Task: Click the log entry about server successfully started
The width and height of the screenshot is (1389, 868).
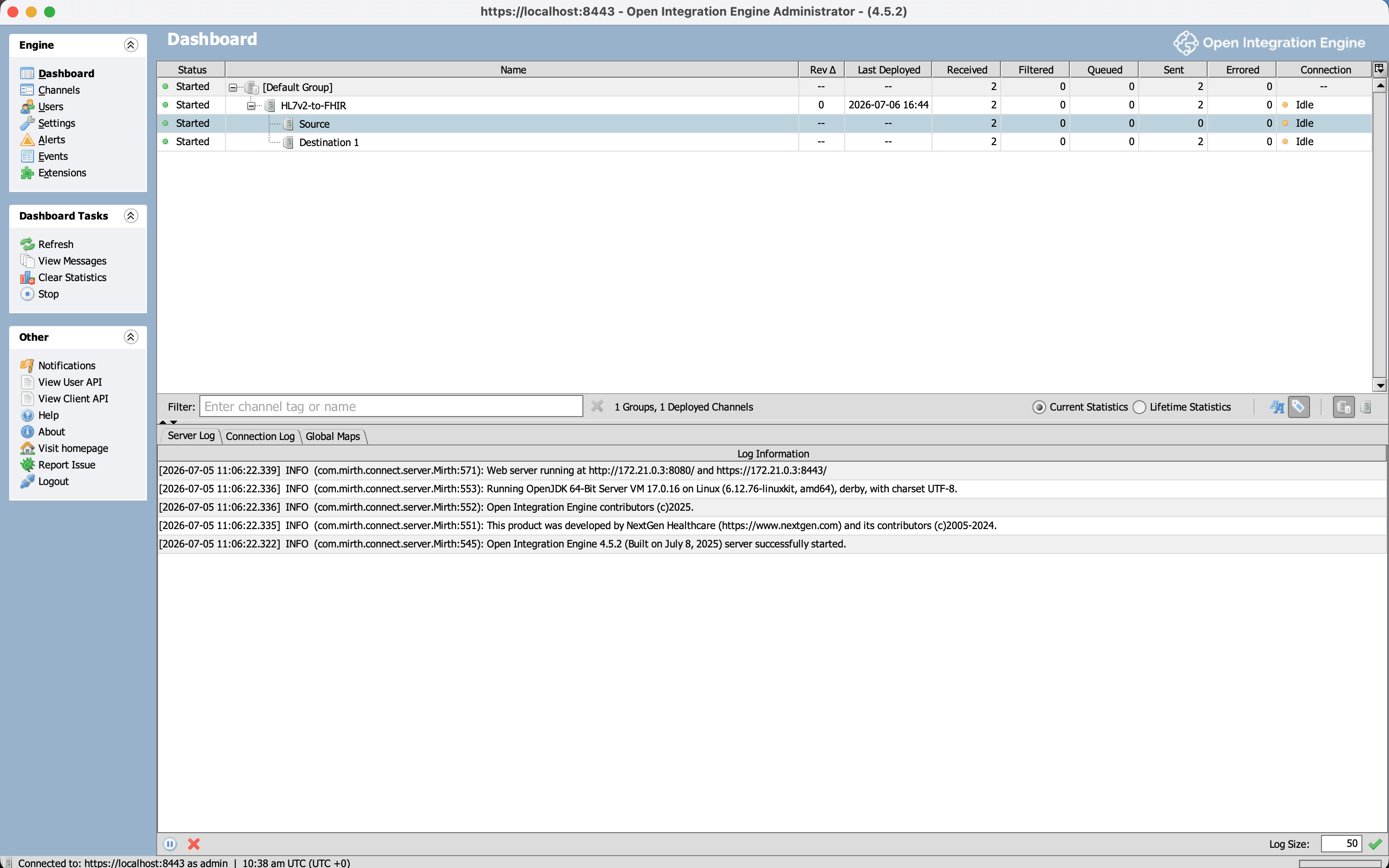Action: [x=772, y=544]
